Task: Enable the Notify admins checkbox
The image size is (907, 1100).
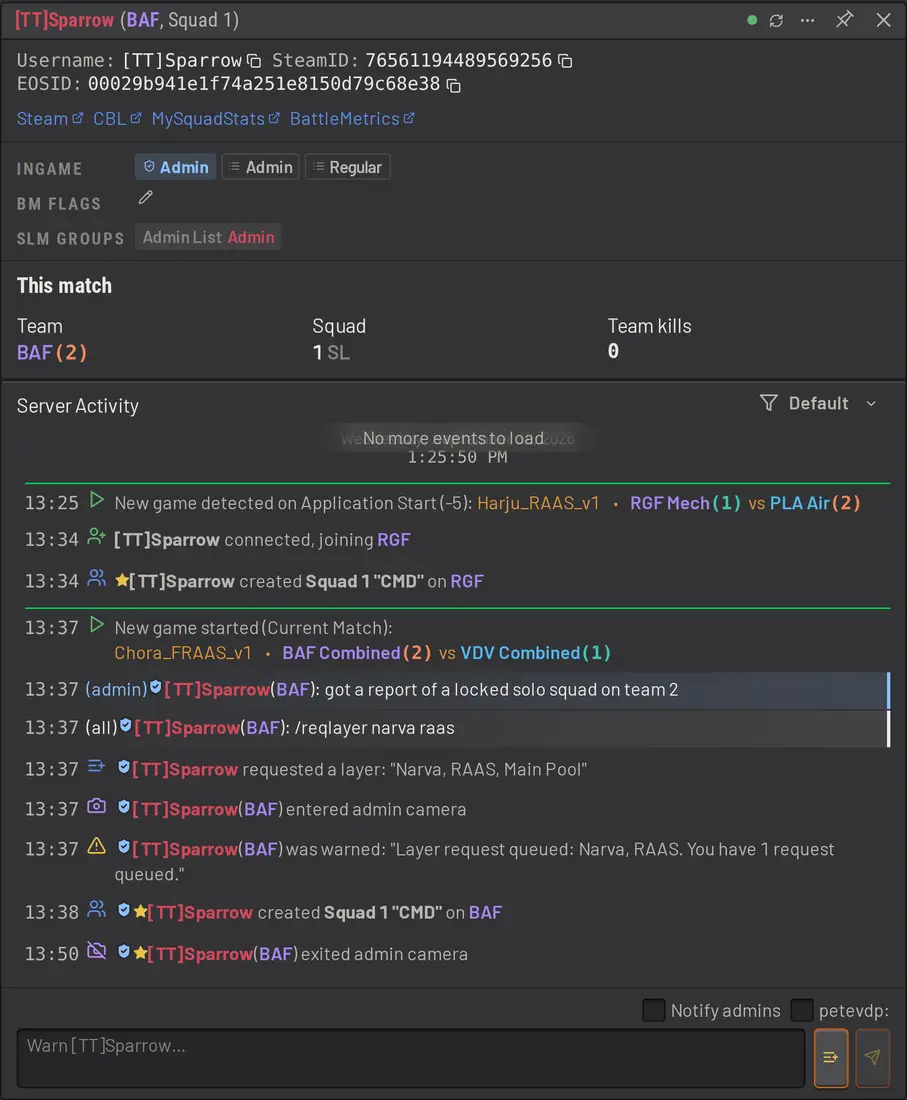Action: coord(654,1010)
